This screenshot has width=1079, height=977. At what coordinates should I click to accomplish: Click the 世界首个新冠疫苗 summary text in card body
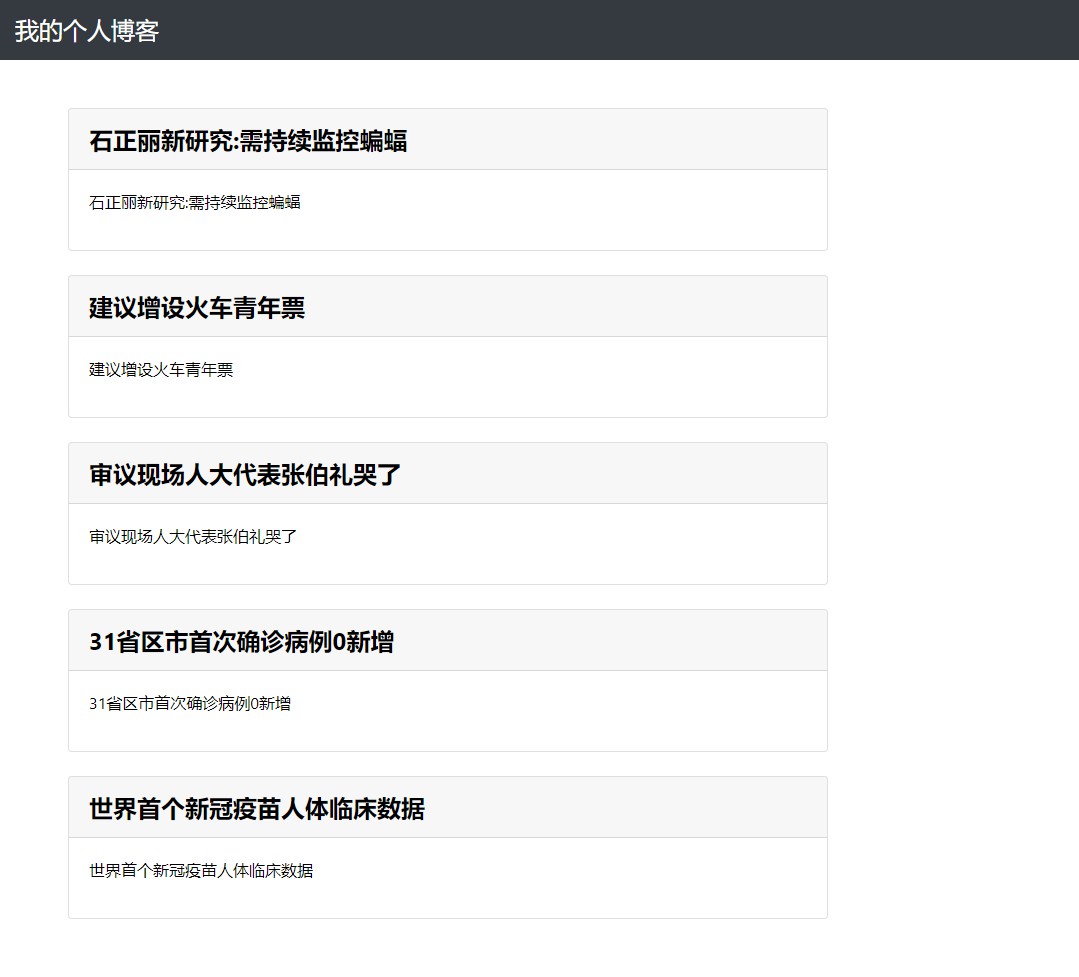coord(201,871)
